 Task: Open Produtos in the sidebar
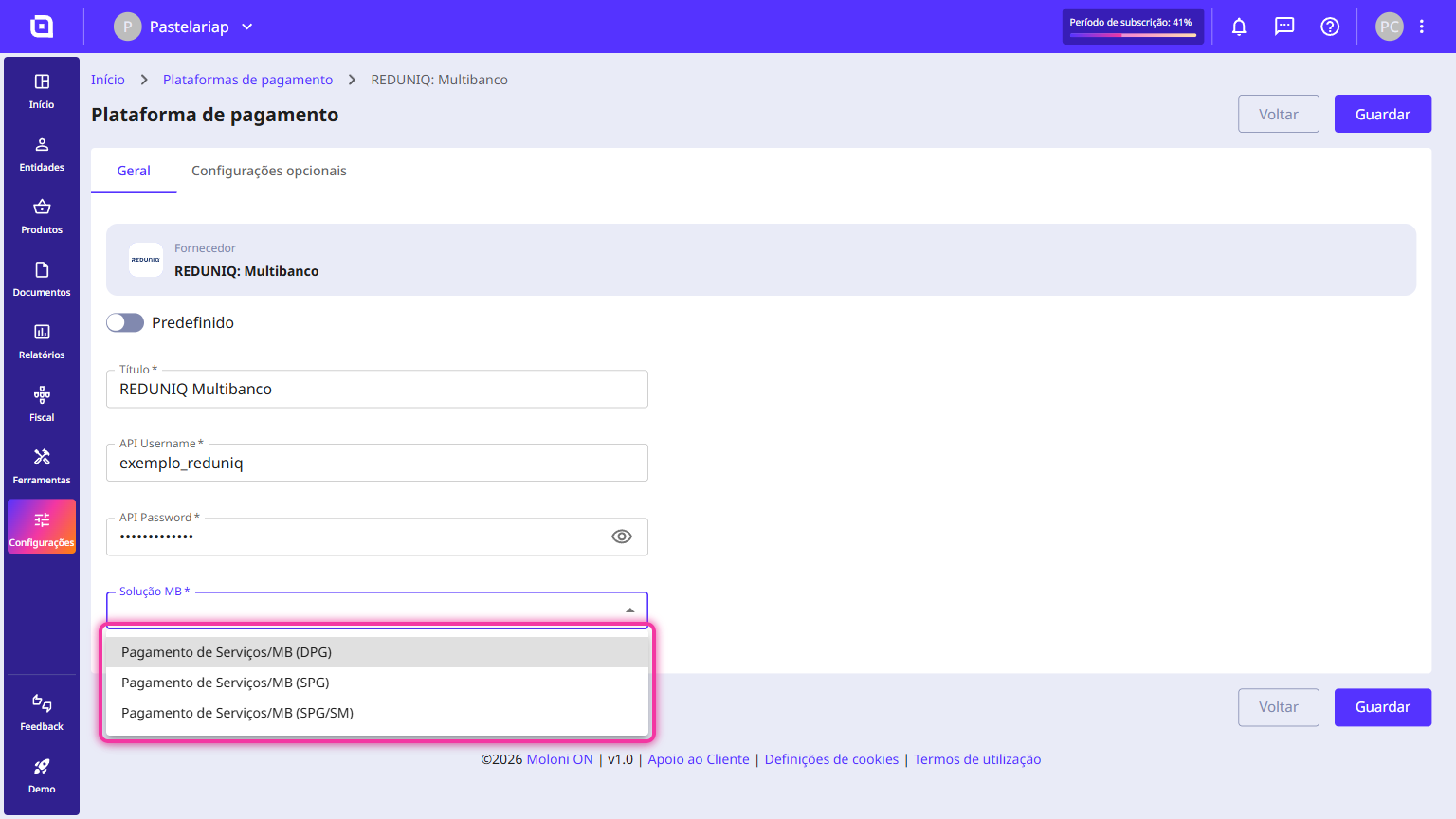(42, 217)
